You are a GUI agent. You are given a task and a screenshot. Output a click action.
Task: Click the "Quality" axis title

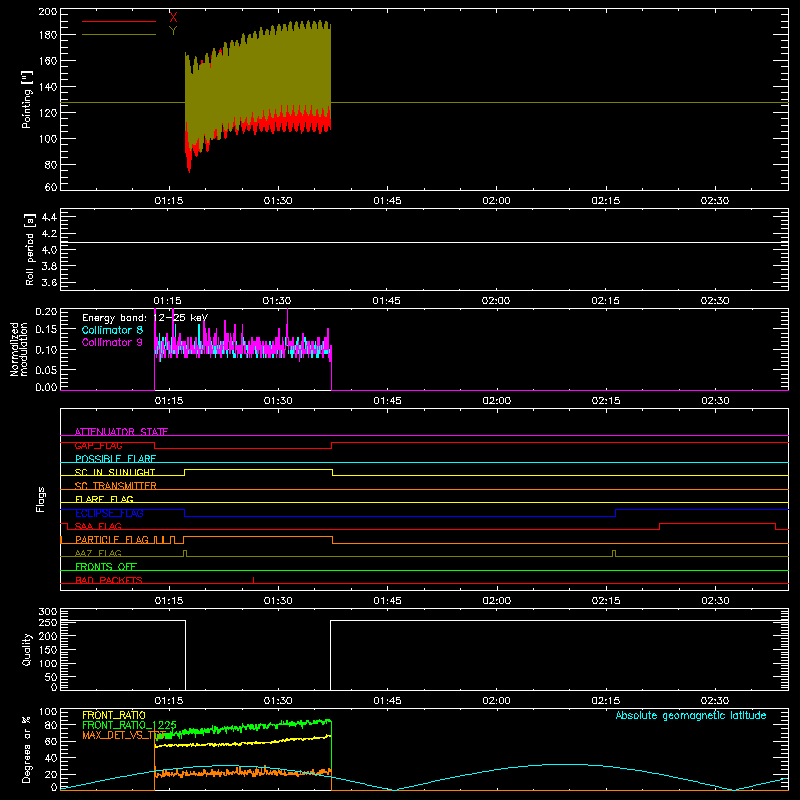click(27, 649)
